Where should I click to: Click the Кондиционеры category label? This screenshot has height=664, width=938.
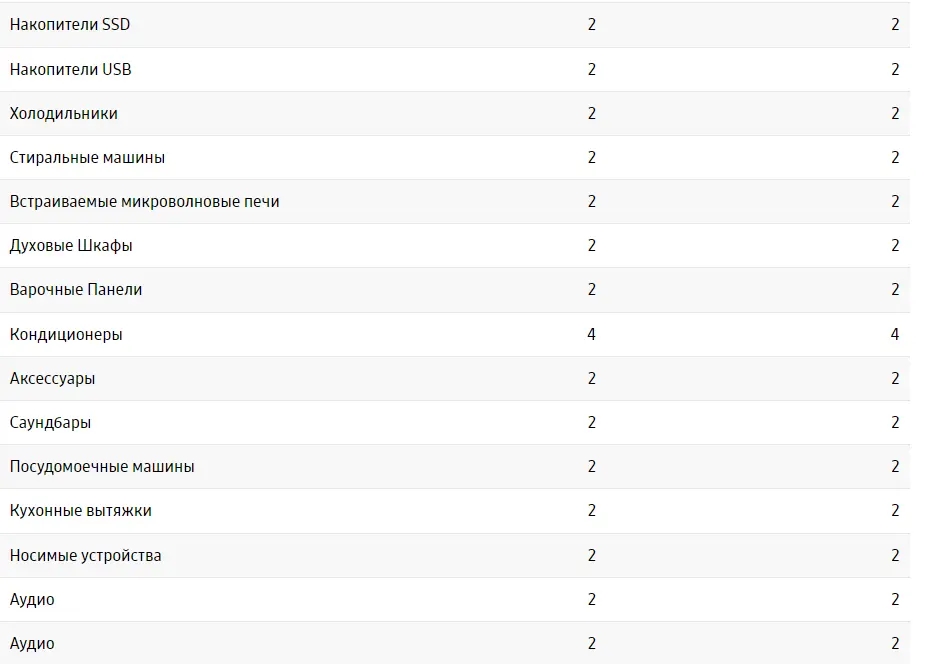(66, 334)
